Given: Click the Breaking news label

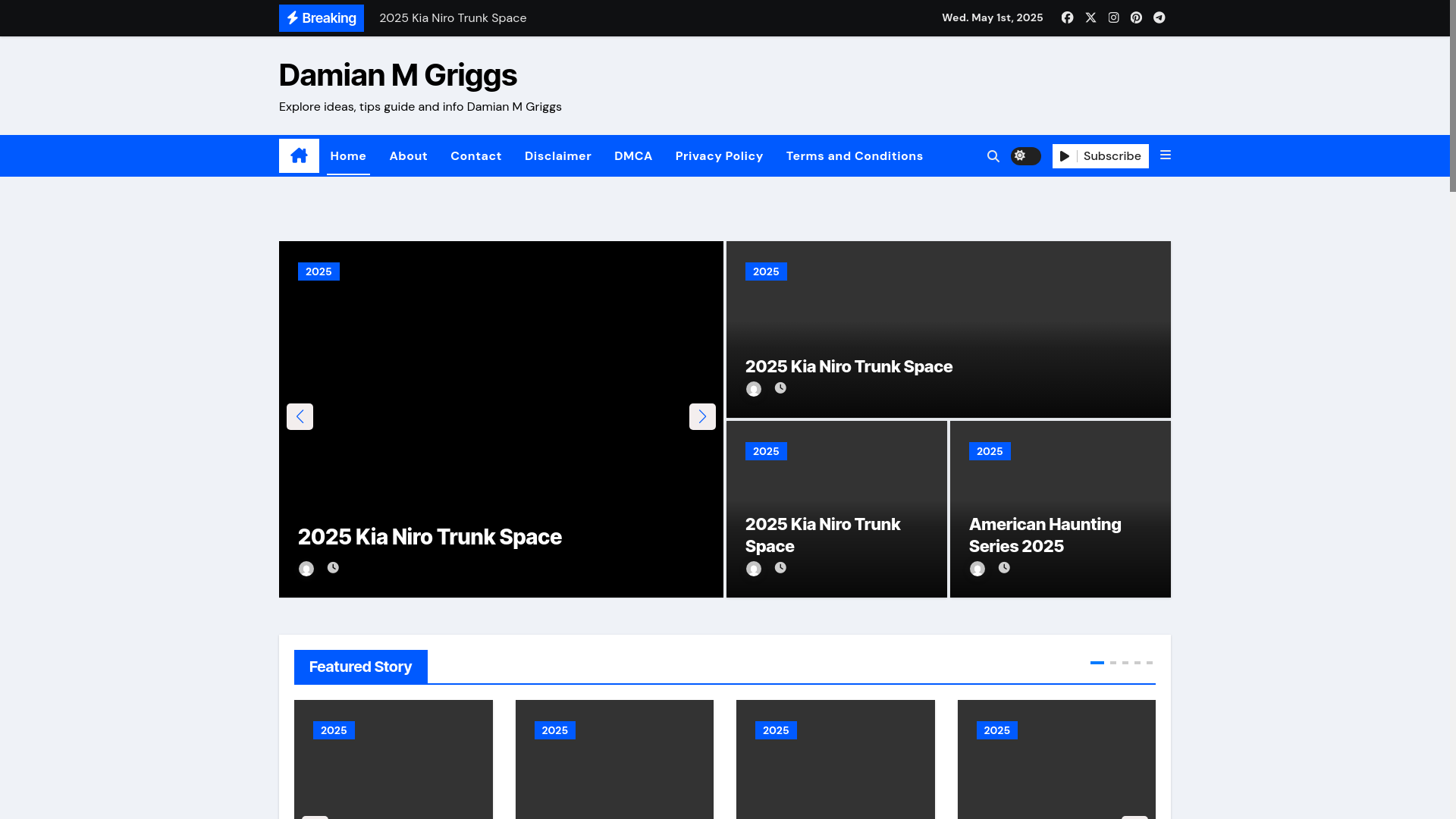Looking at the screenshot, I should coord(322,18).
